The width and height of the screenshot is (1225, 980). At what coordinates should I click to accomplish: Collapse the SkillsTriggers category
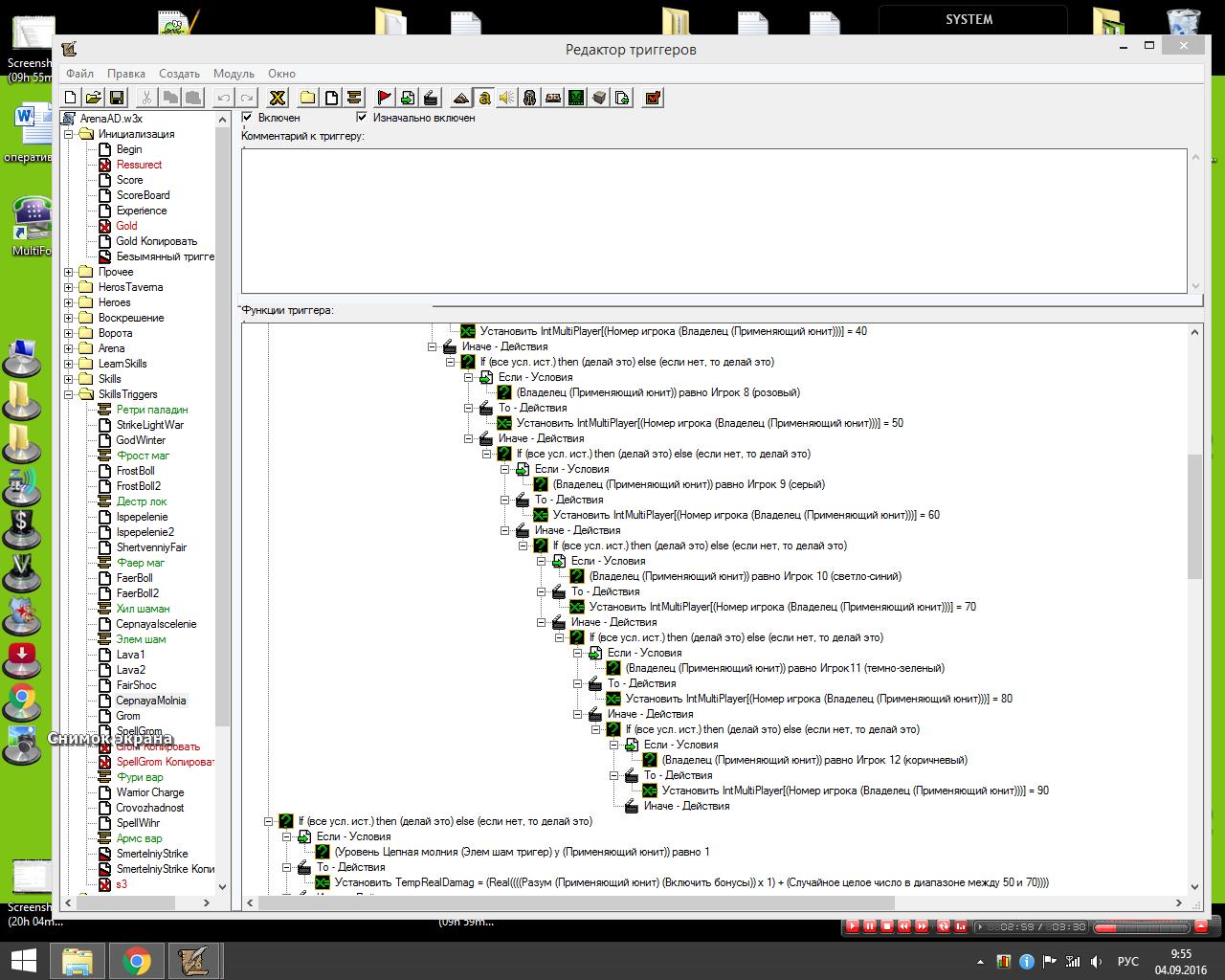[x=69, y=394]
